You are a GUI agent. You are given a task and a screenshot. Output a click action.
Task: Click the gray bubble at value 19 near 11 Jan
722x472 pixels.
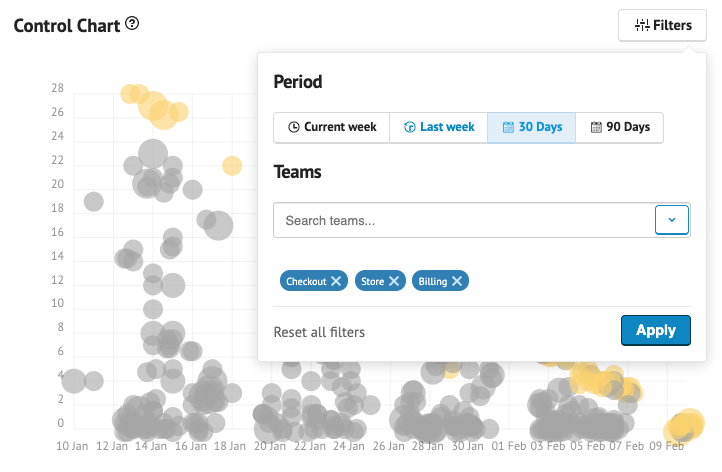(94, 202)
